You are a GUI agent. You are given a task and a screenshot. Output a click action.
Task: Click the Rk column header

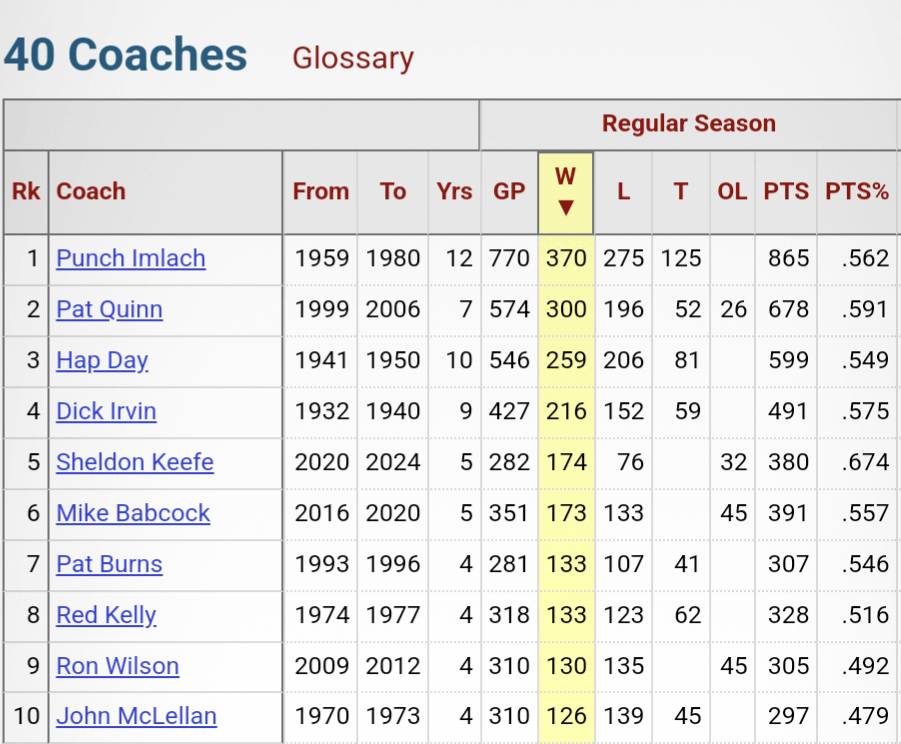pyautogui.click(x=26, y=192)
